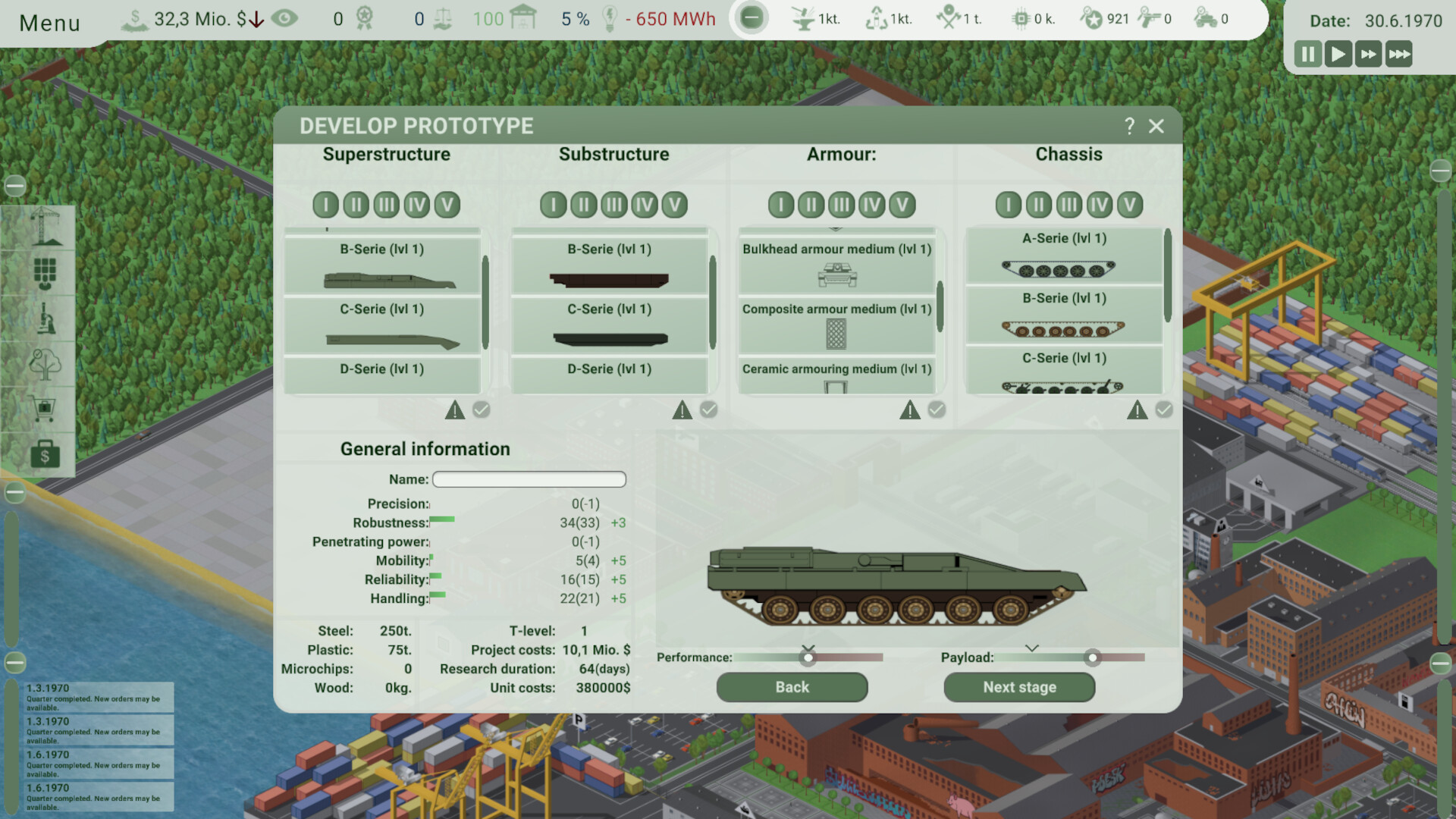Adjust the Performance slider handle
The width and height of the screenshot is (1456, 819).
pyautogui.click(x=808, y=657)
